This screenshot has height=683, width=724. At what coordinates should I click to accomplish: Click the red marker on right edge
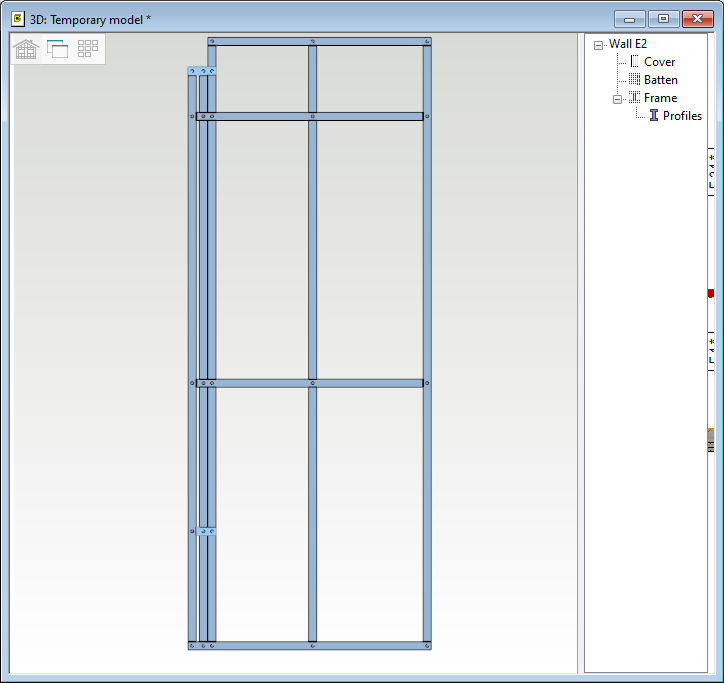(x=711, y=293)
